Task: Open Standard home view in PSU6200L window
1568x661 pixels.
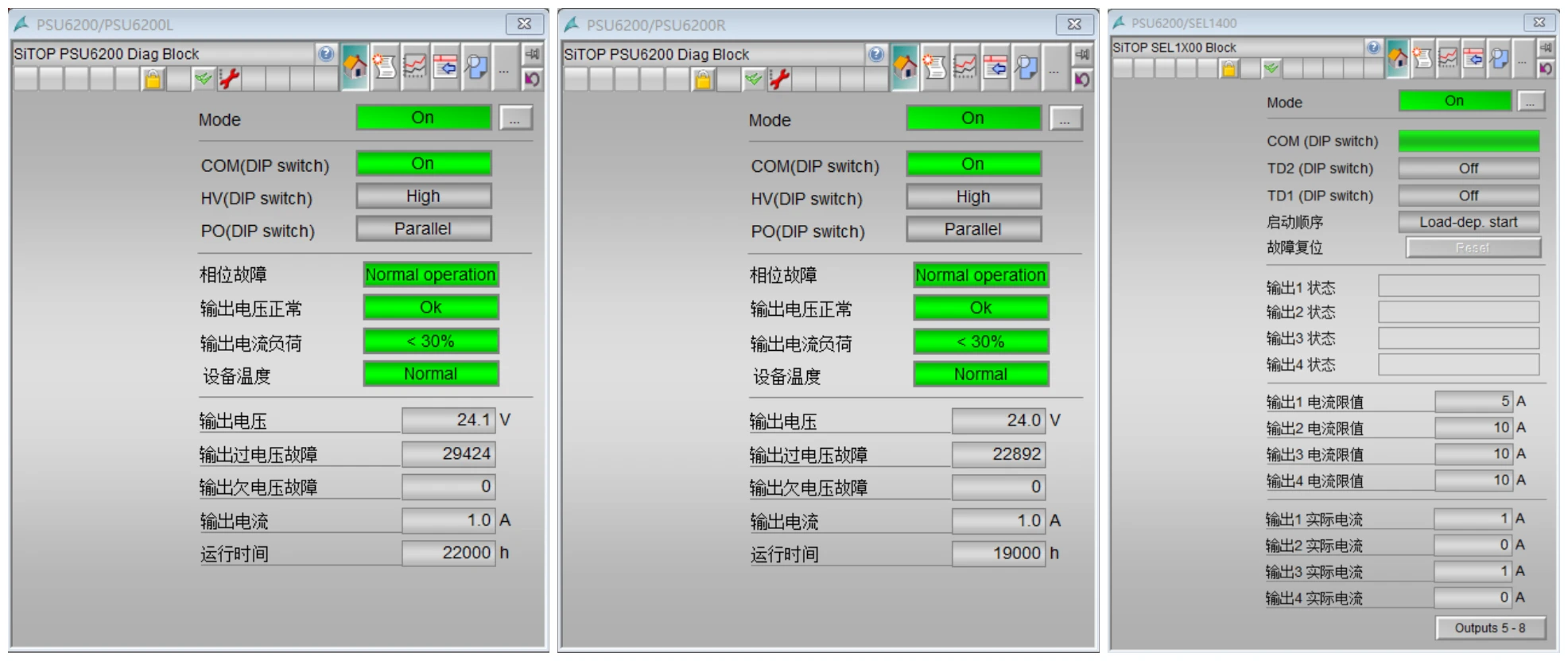Action: [x=355, y=66]
